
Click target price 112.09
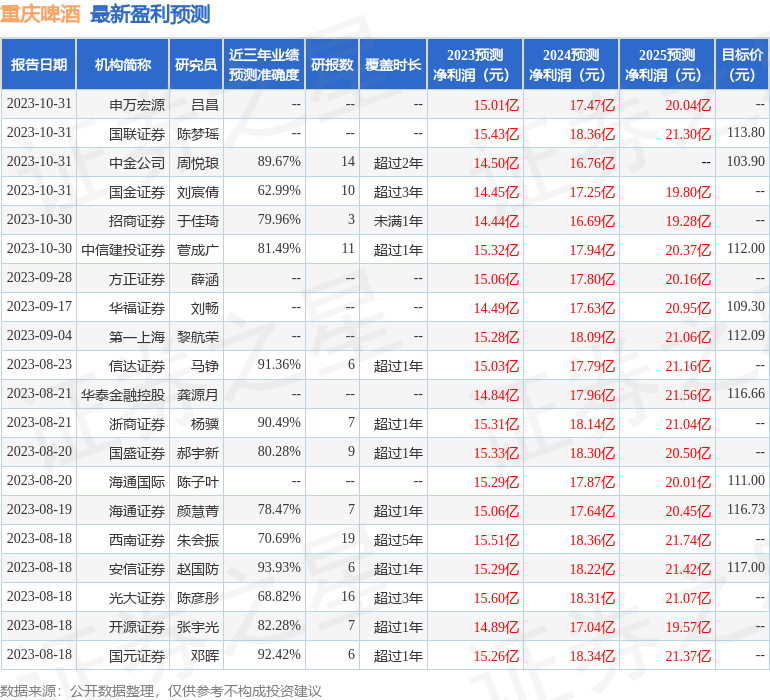[746, 336]
